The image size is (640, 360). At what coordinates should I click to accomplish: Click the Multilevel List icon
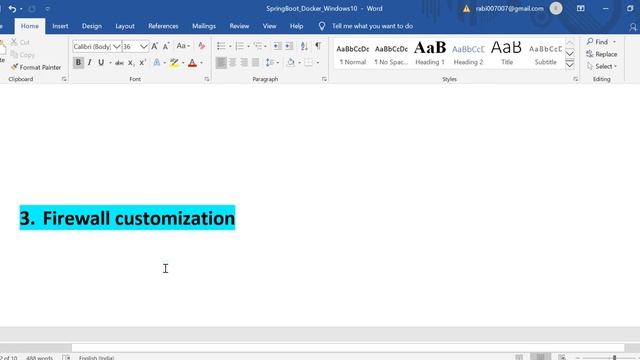258,46
